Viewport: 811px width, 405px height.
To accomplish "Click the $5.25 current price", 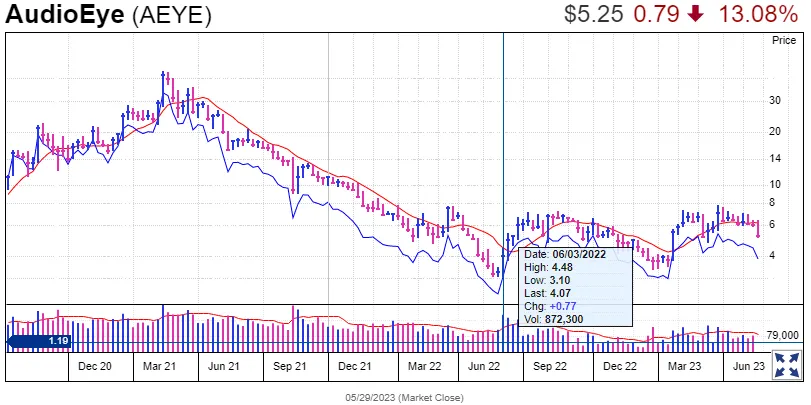I will 594,14.
